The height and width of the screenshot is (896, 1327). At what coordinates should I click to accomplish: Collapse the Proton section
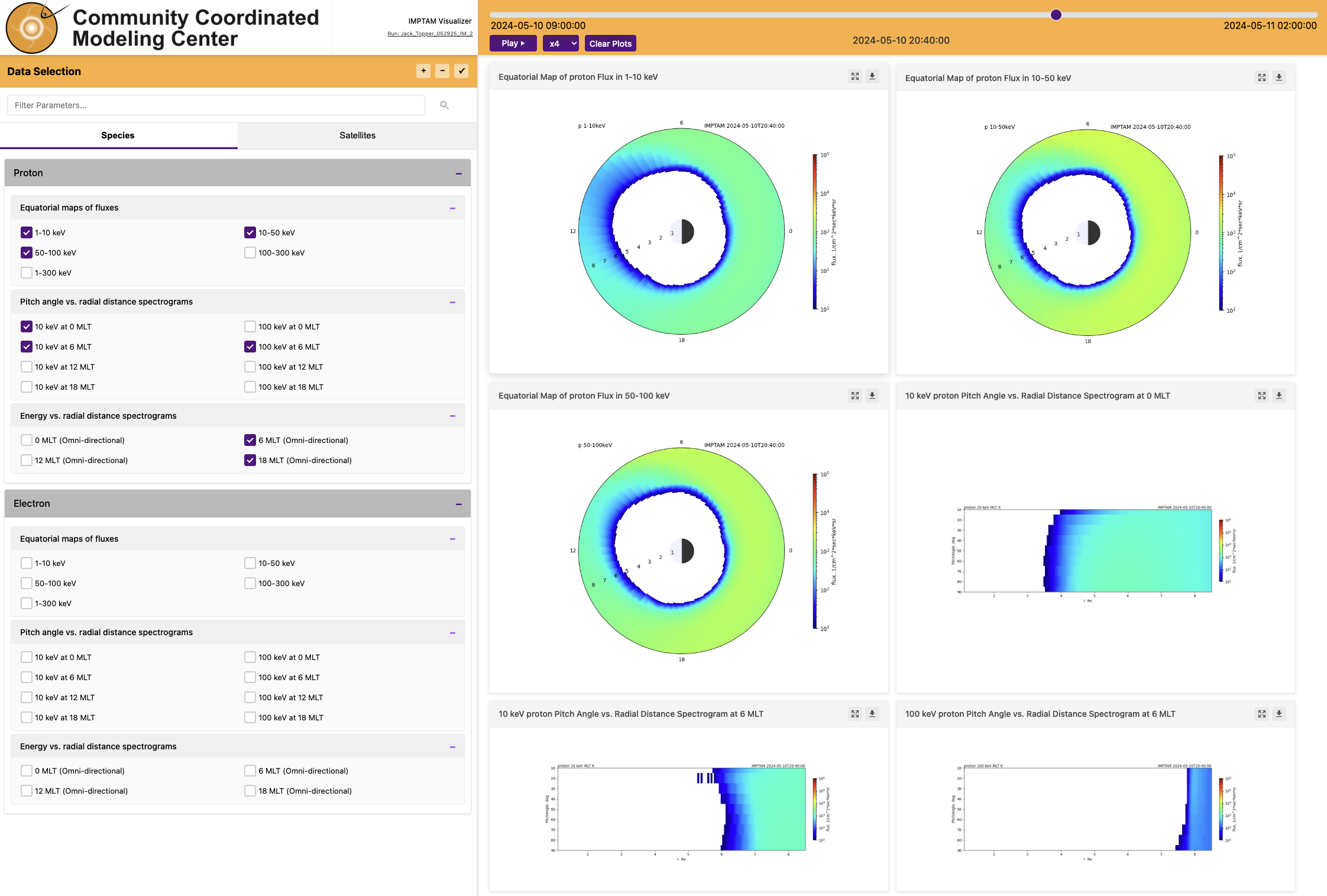coord(458,173)
